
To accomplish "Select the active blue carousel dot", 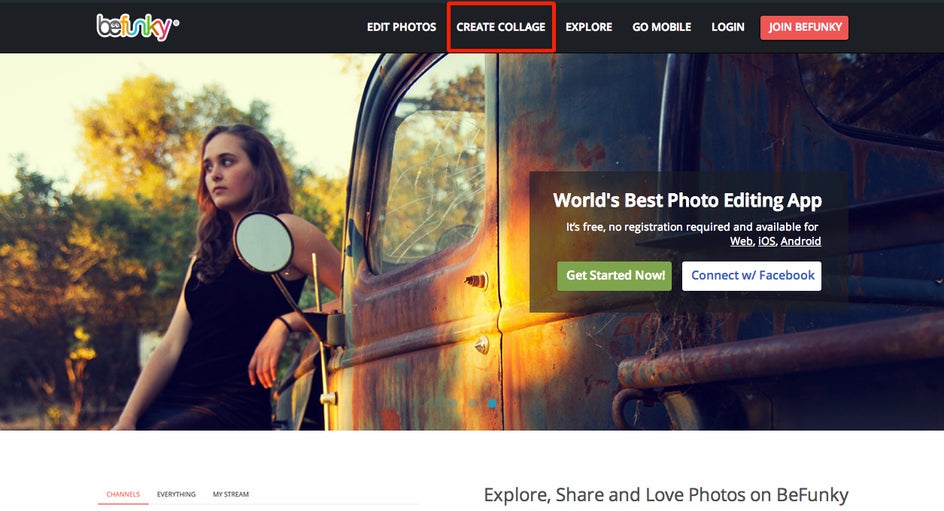I will (492, 403).
